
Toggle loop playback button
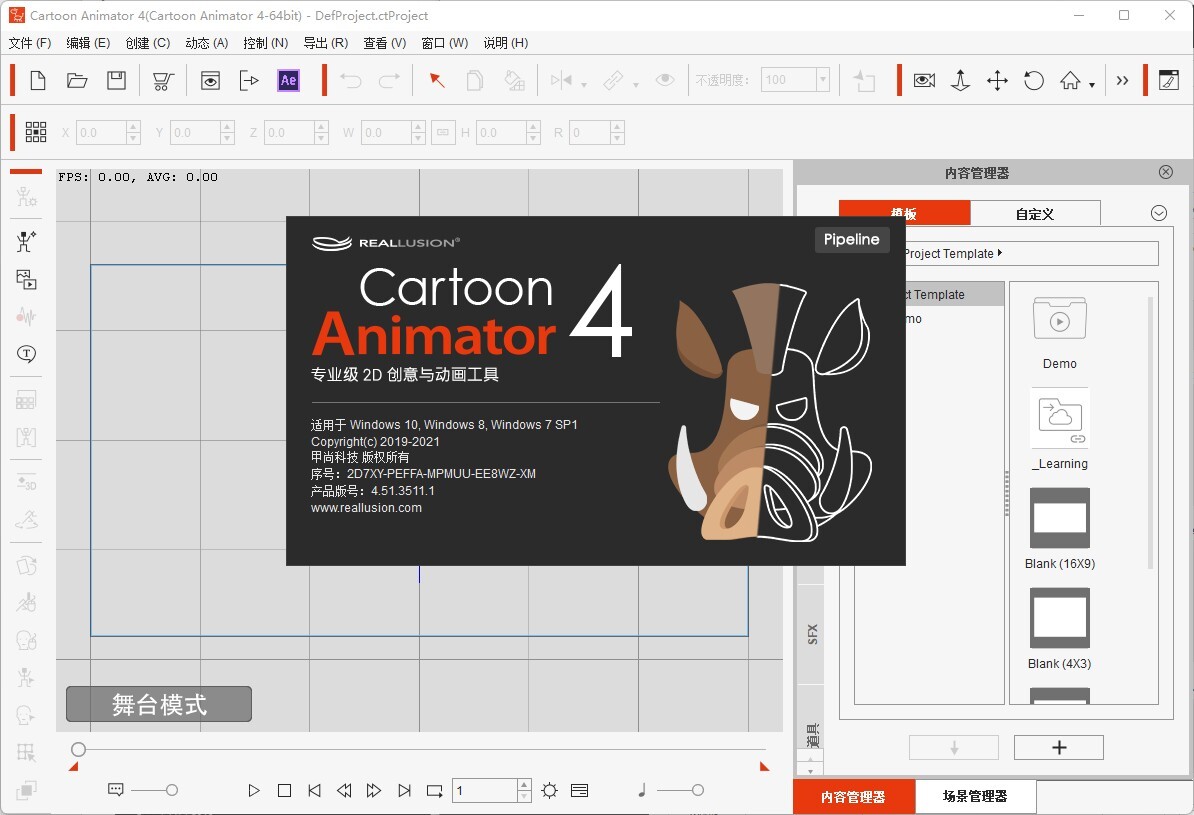(435, 791)
